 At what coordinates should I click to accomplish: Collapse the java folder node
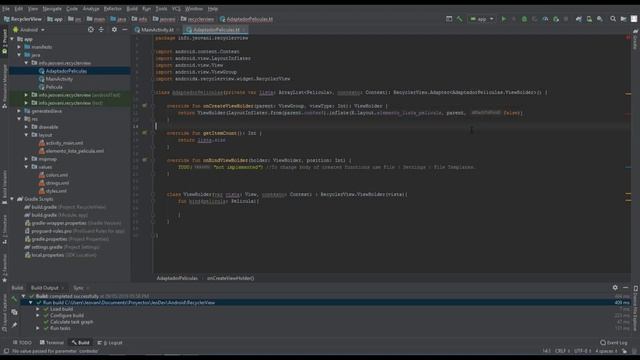[19, 55]
